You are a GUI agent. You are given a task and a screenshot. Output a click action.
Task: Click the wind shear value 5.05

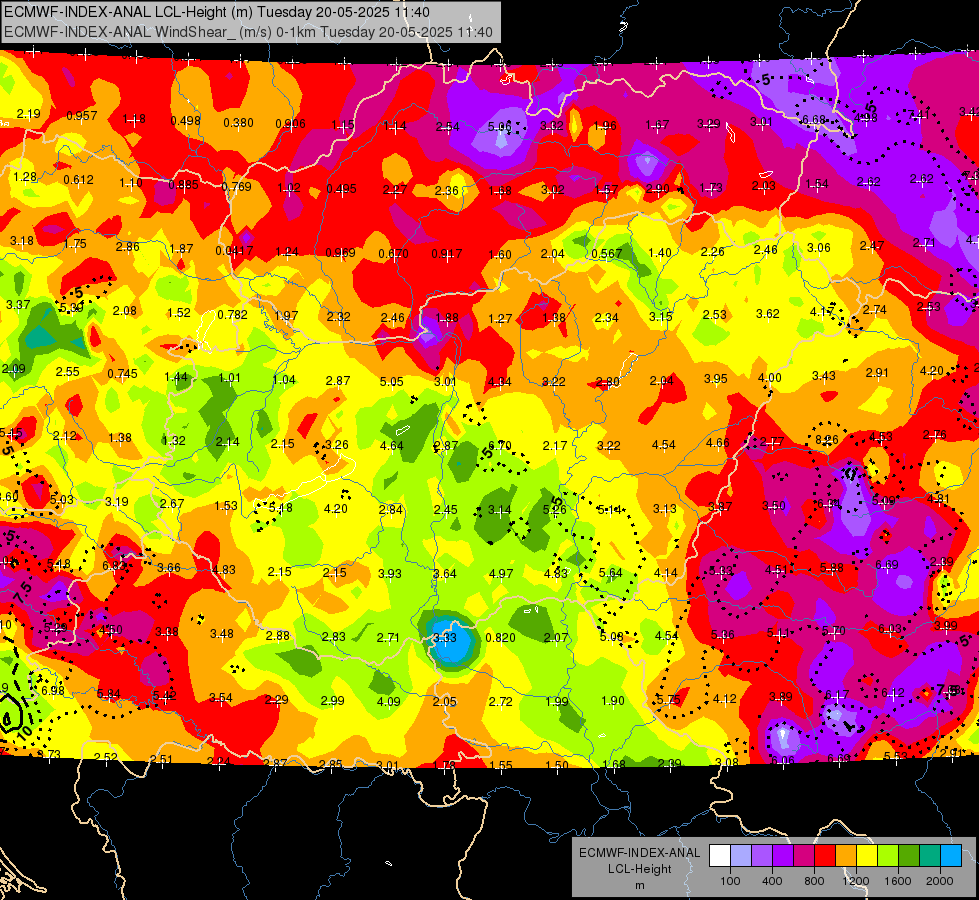click(x=391, y=382)
